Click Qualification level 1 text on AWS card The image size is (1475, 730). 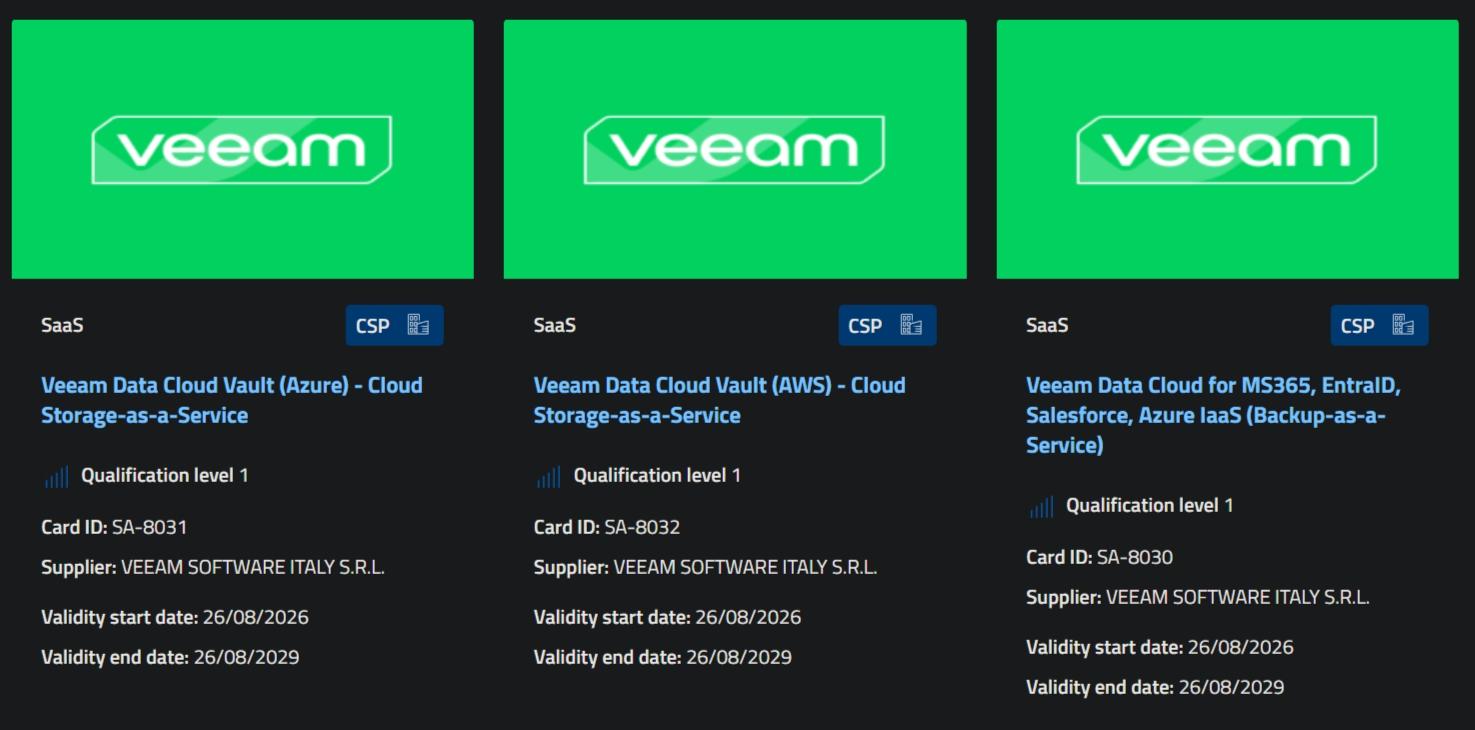click(x=657, y=475)
